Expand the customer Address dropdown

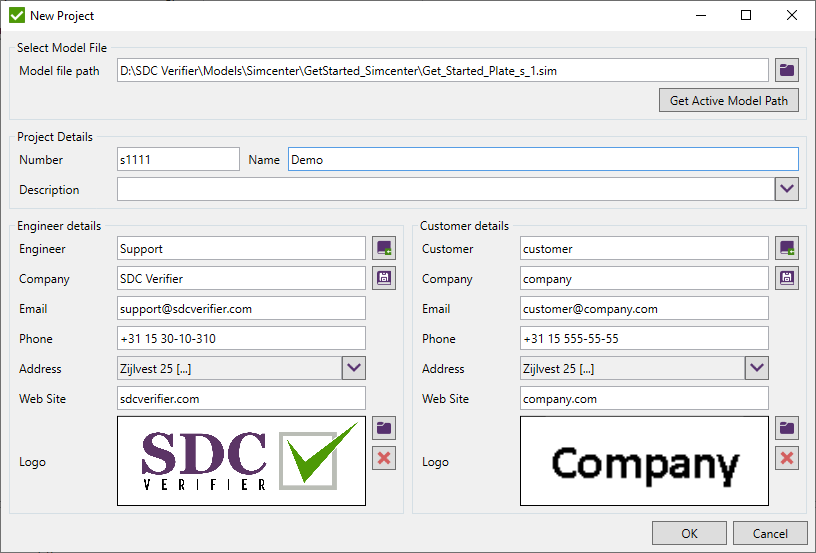(x=757, y=368)
